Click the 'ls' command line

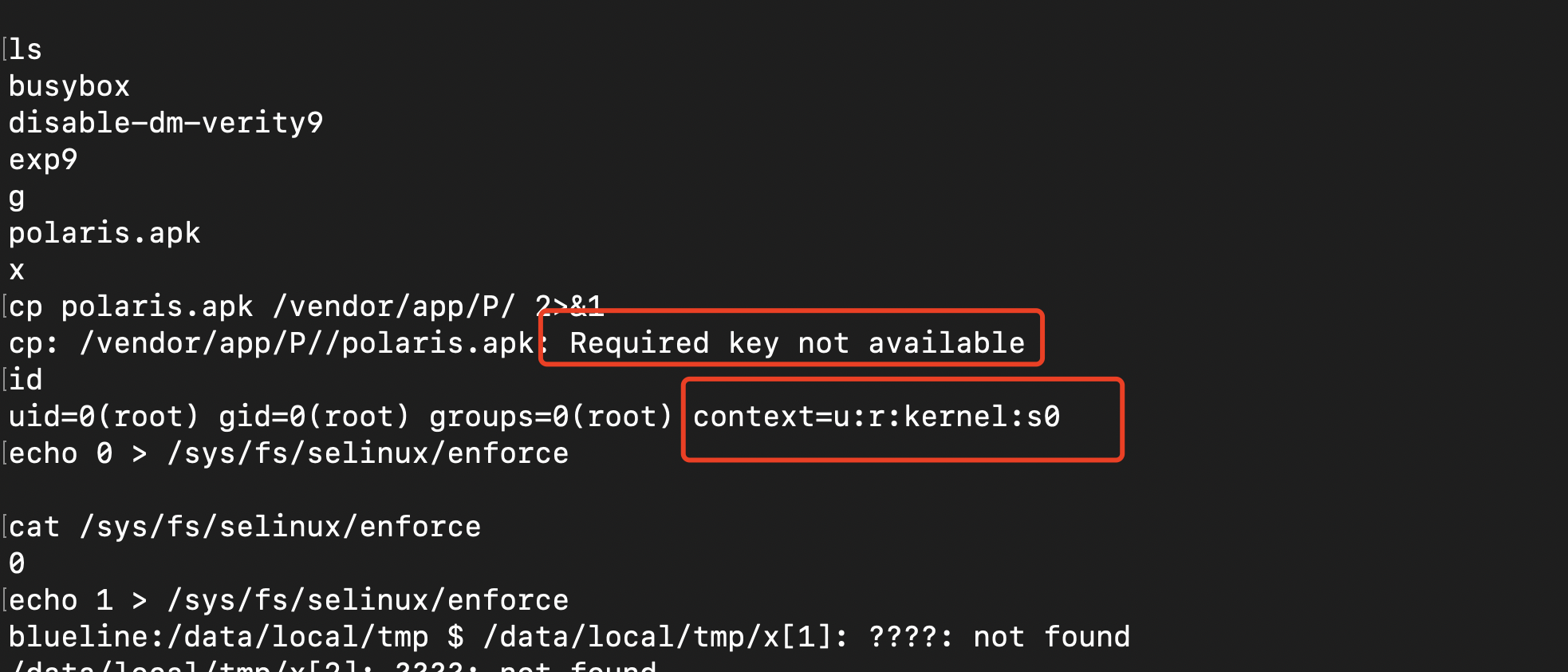pos(25,49)
